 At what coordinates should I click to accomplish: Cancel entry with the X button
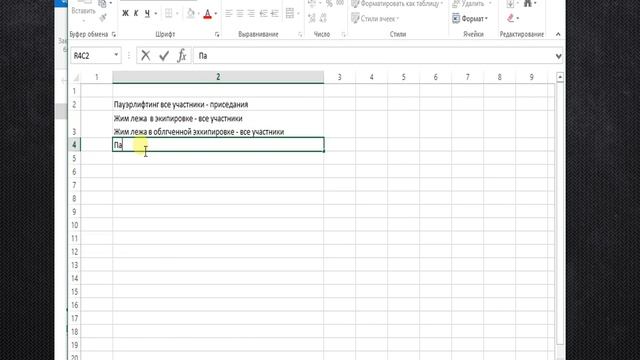point(145,56)
